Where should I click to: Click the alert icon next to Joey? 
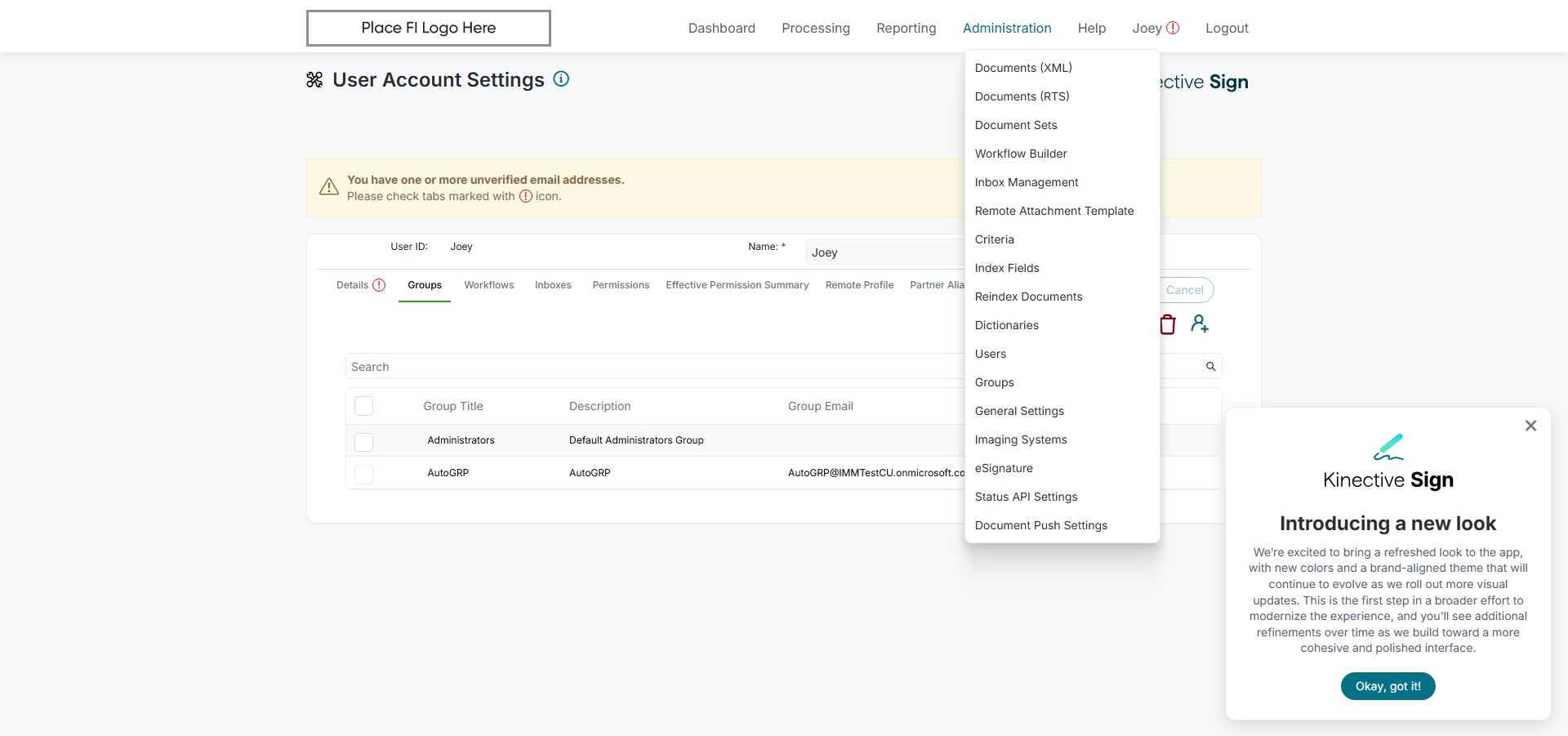coord(1173,28)
